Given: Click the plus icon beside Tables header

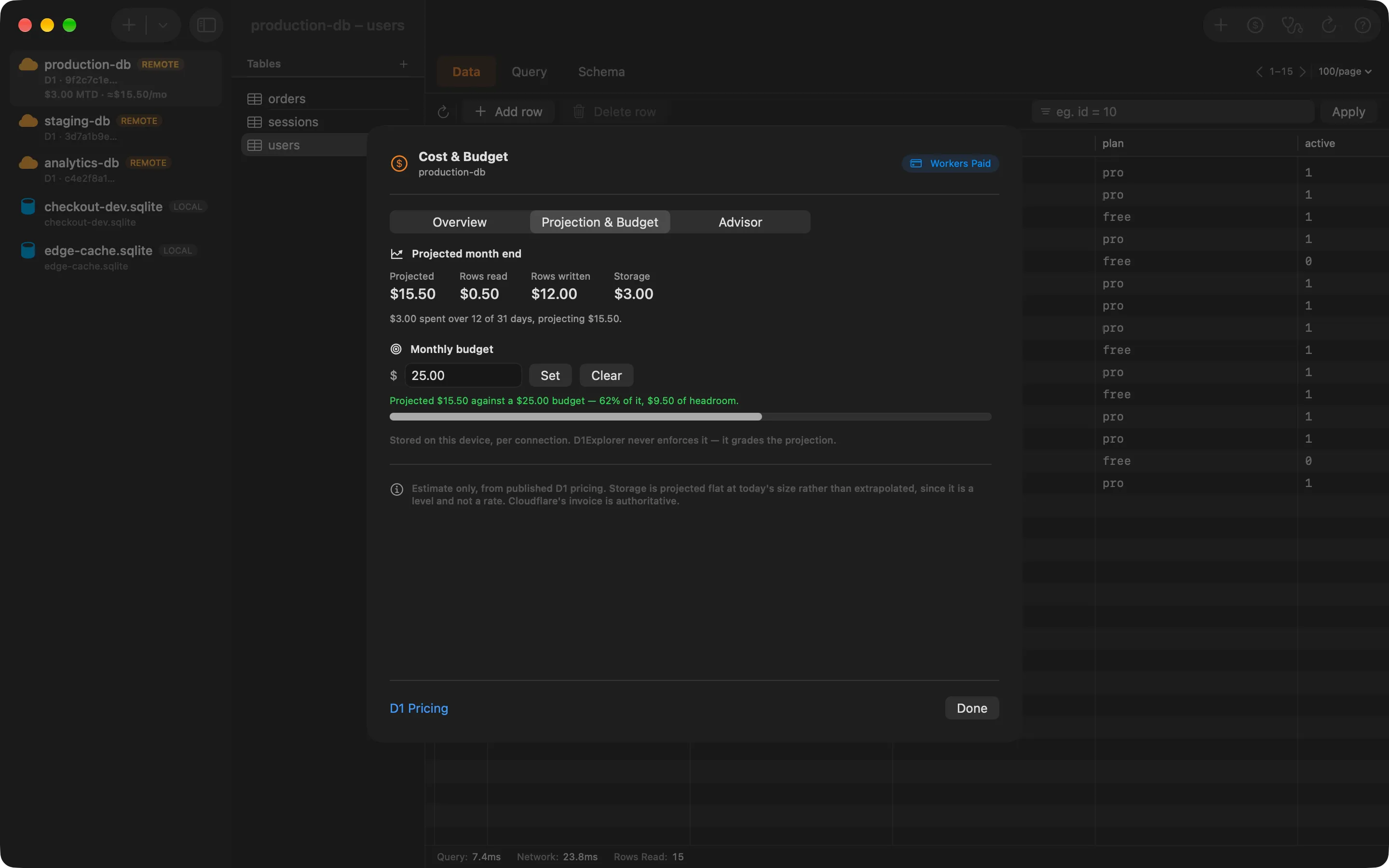Looking at the screenshot, I should pyautogui.click(x=404, y=64).
